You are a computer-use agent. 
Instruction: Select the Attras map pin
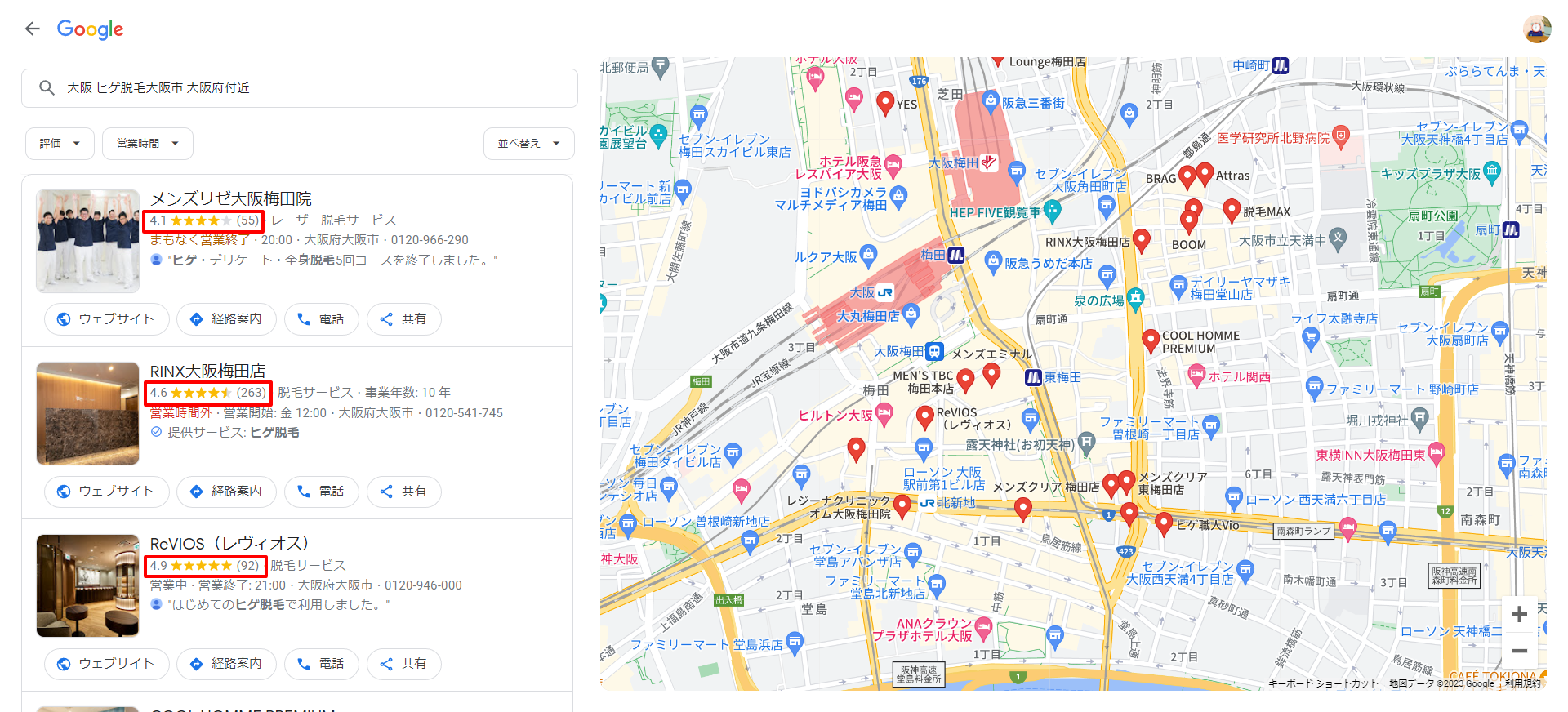[1205, 174]
